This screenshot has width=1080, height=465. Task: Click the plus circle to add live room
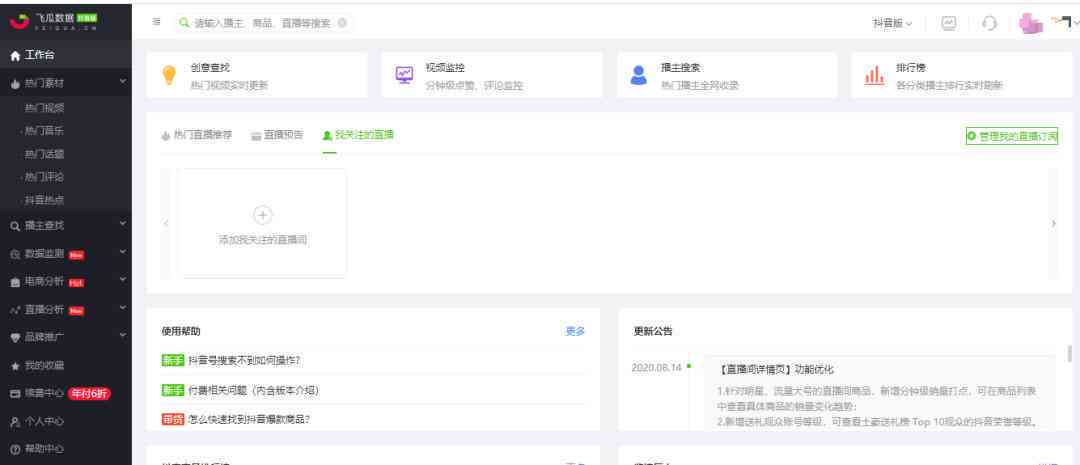point(262,215)
